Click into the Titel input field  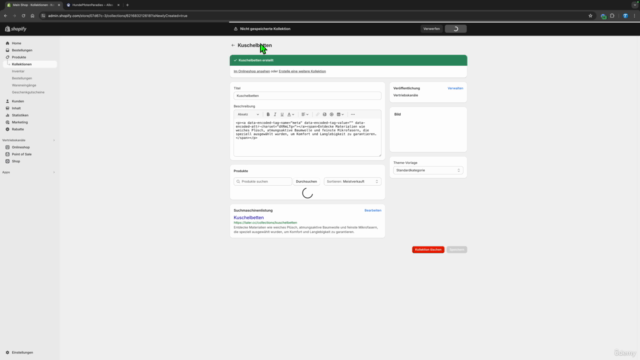(307, 96)
